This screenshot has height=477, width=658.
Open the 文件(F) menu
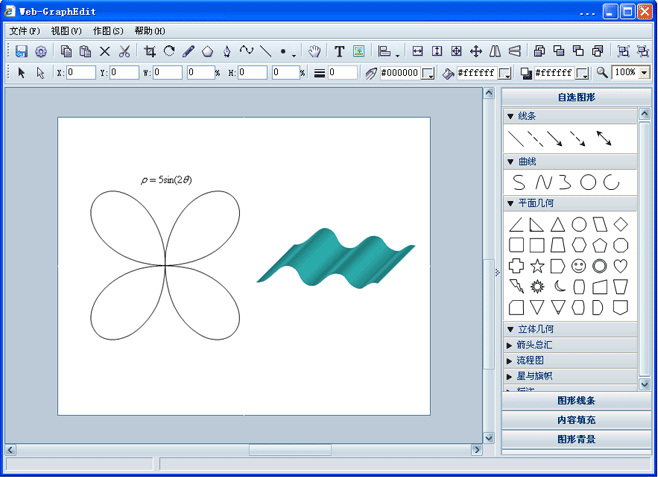point(24,31)
